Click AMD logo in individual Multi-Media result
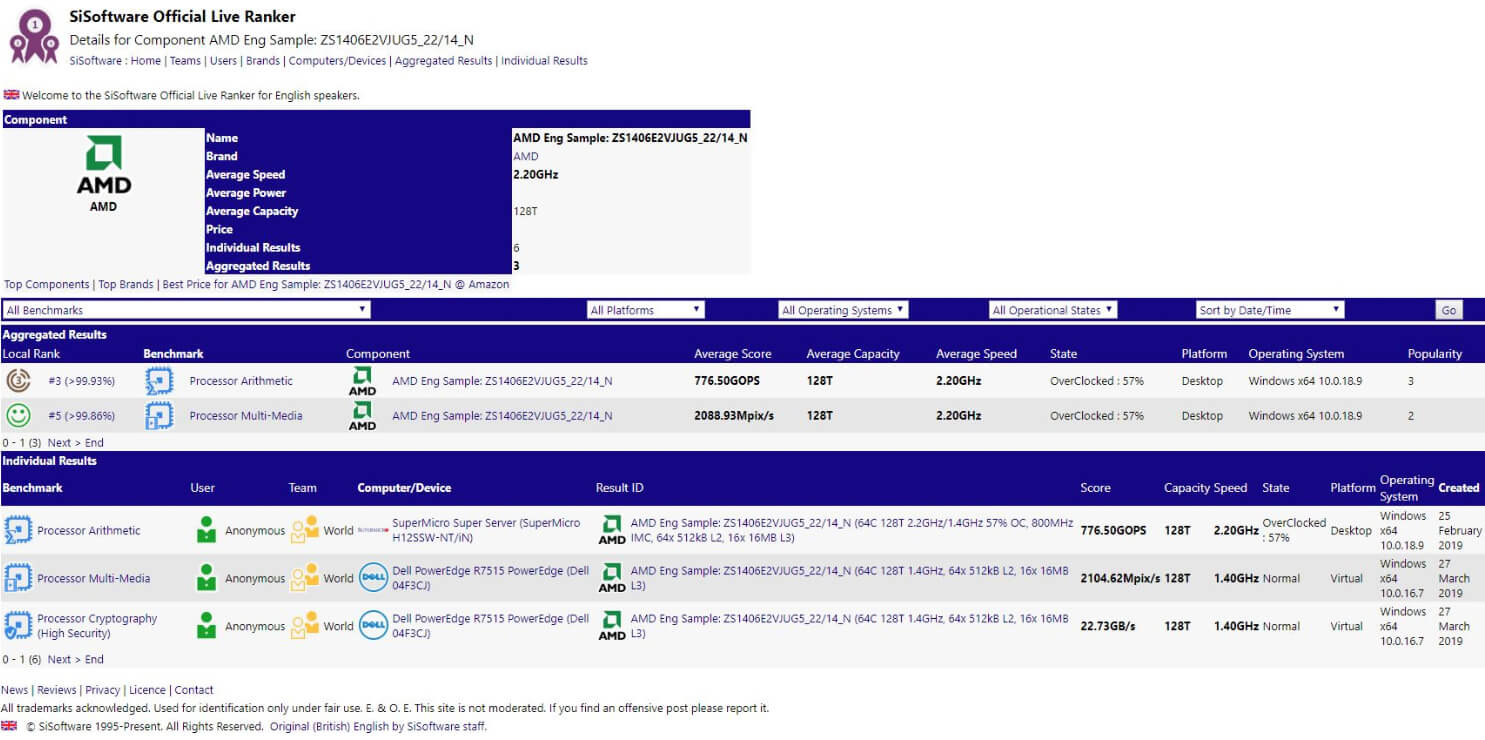Viewport: 1485px width, 740px height. [x=612, y=578]
